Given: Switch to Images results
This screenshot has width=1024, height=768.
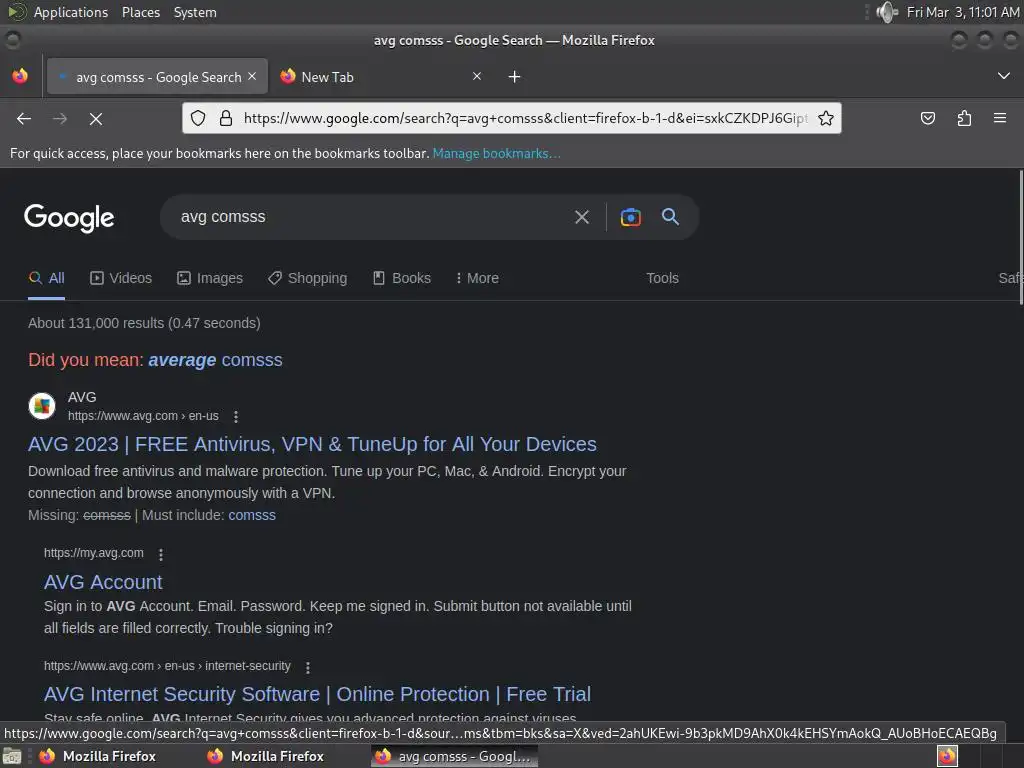Looking at the screenshot, I should pos(210,278).
